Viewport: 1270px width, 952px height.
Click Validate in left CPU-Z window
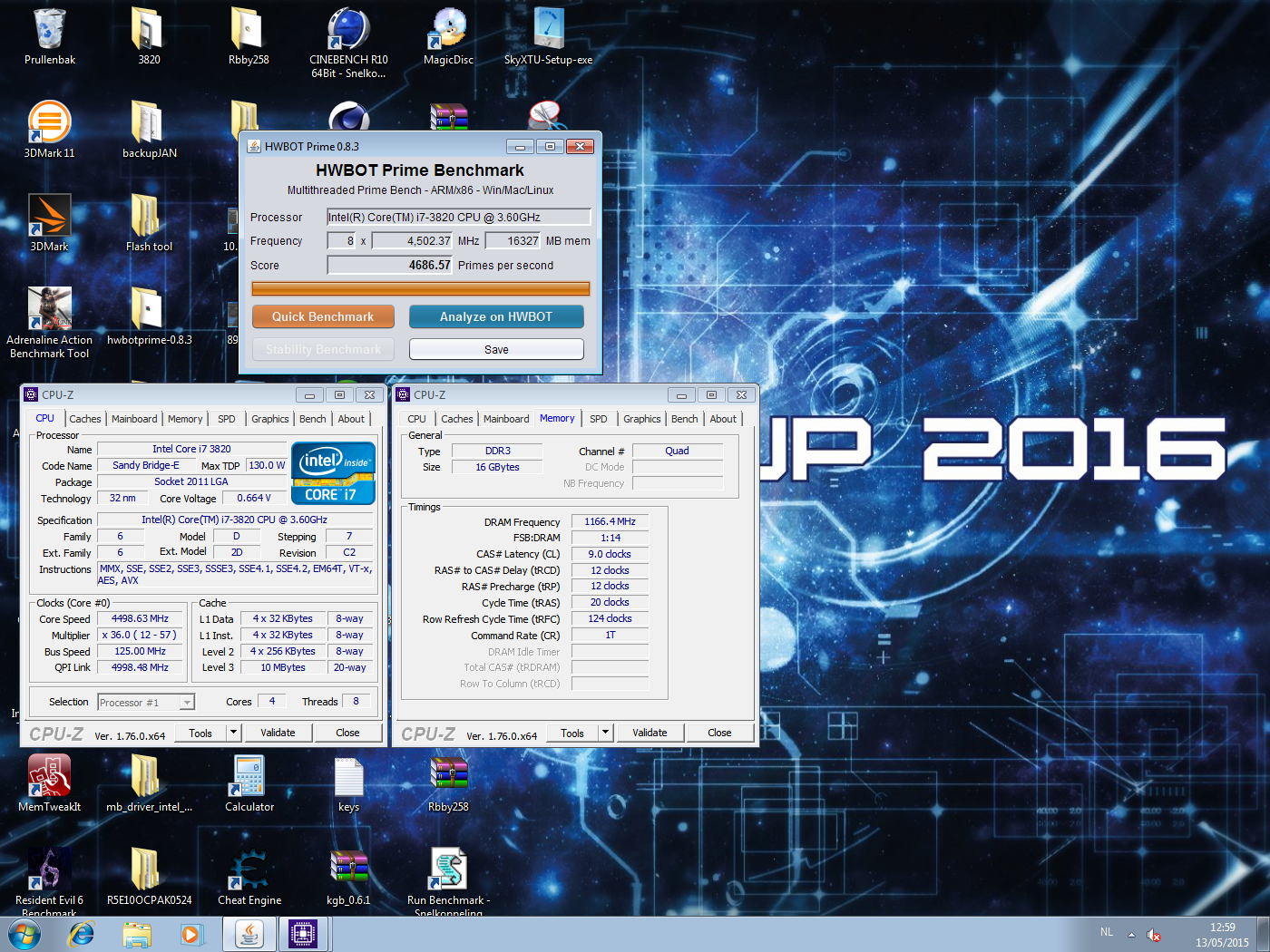point(278,733)
